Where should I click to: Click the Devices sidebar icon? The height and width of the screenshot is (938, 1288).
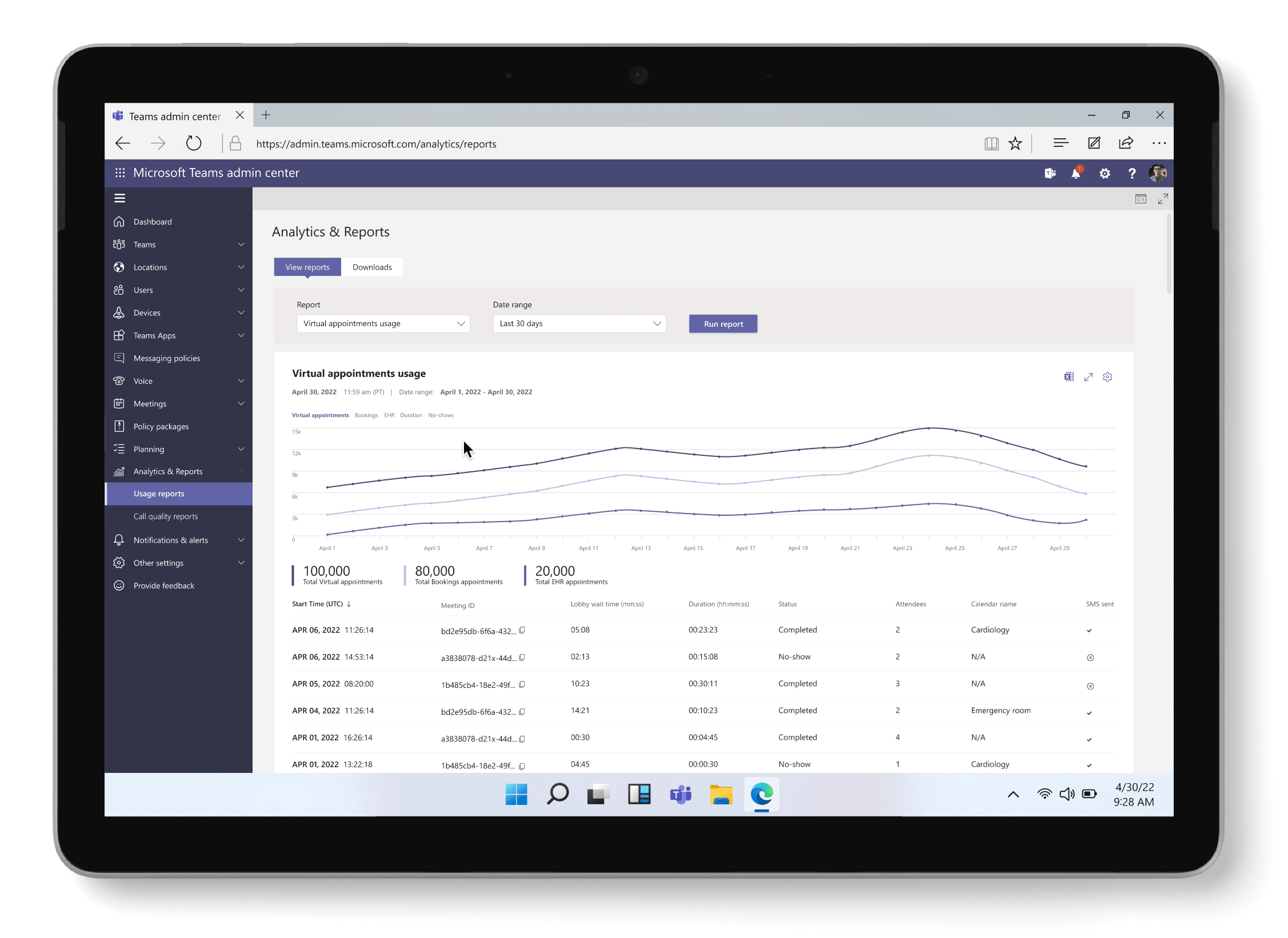pyautogui.click(x=119, y=312)
